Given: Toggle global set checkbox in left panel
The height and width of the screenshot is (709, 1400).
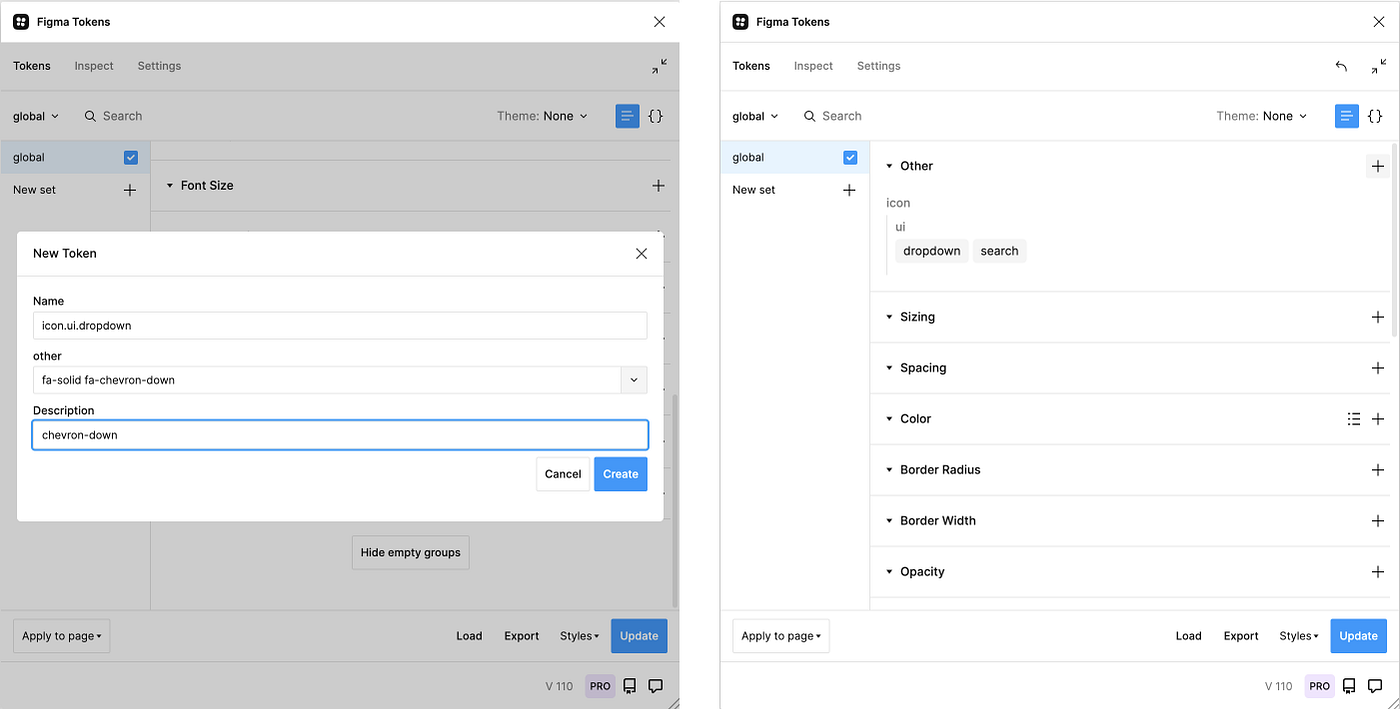Looking at the screenshot, I should 130,157.
